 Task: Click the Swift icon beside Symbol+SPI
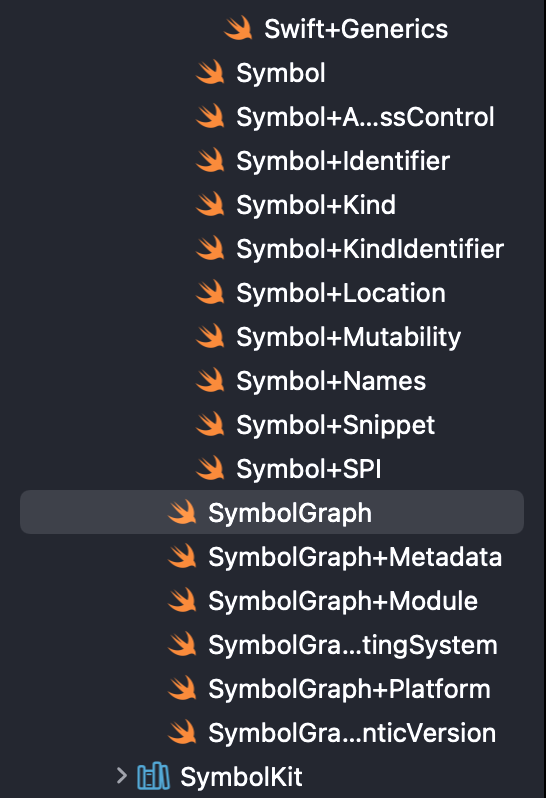point(210,468)
